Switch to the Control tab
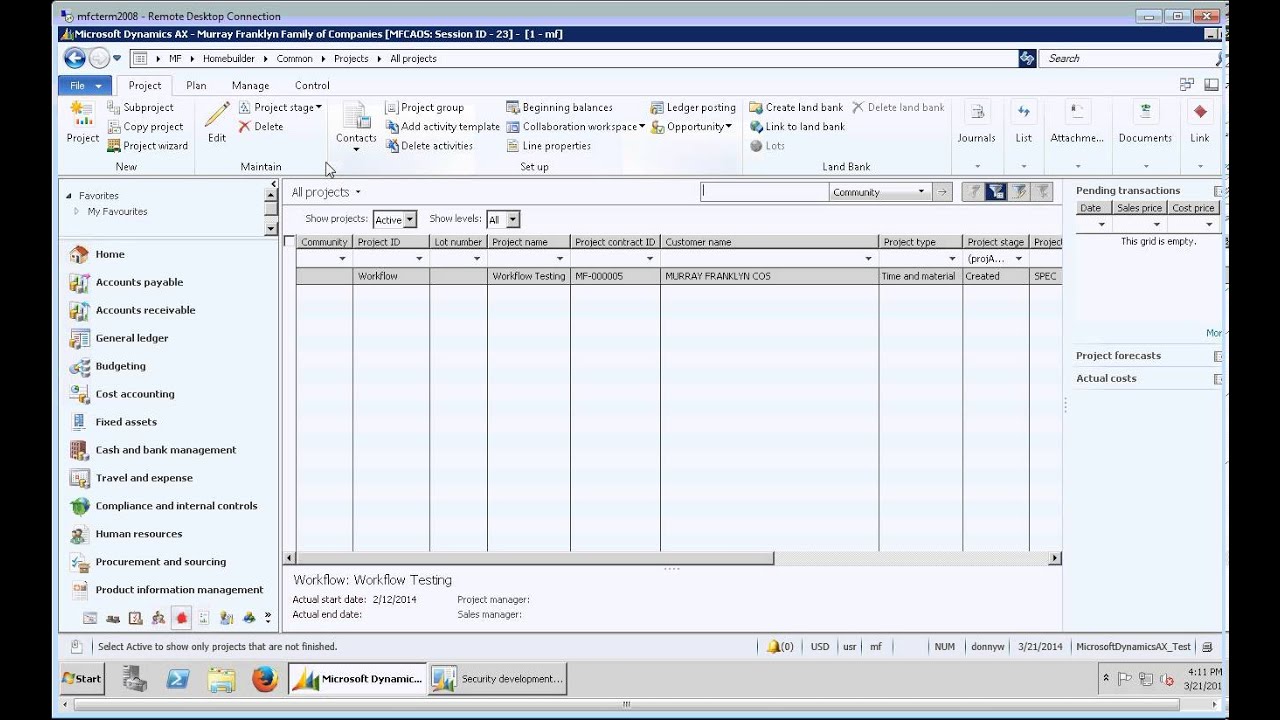1280x720 pixels. [312, 86]
